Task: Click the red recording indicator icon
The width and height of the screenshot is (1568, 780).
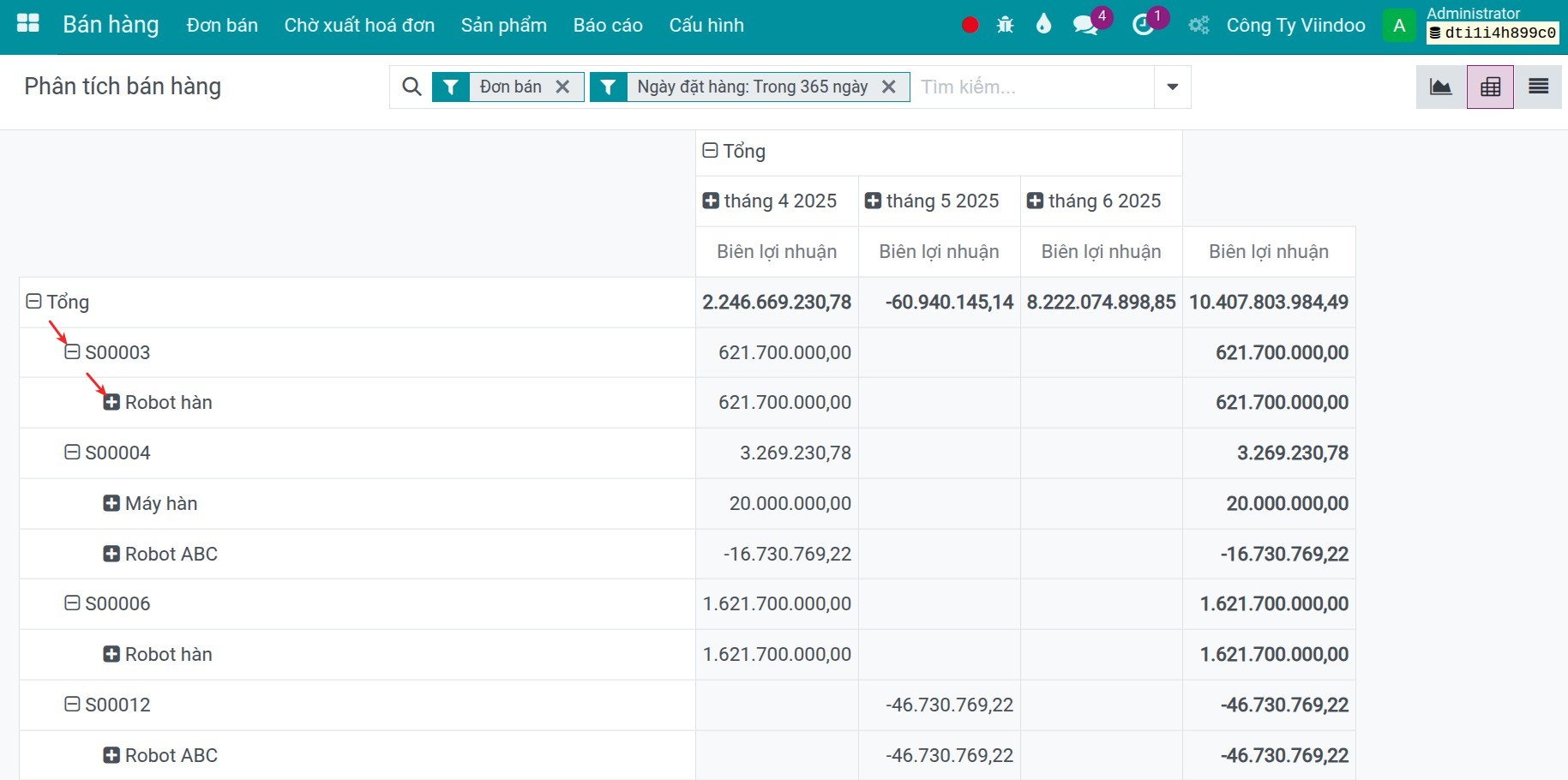Action: [970, 25]
